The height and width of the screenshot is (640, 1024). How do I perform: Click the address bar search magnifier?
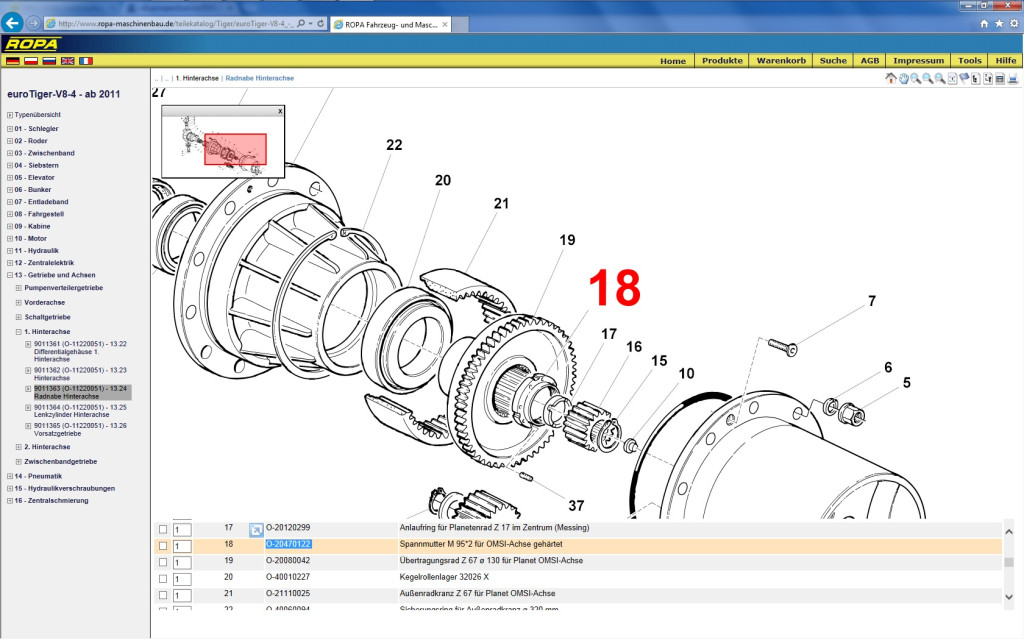tap(301, 24)
